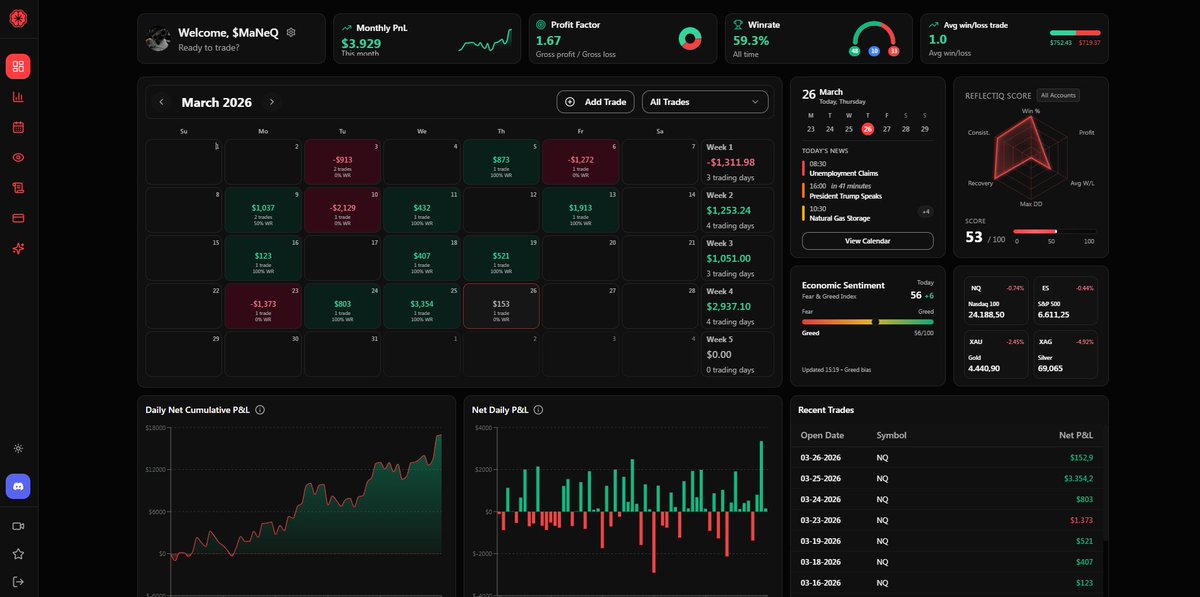The width and height of the screenshot is (1200, 597).
Task: Click the Monthly PnL sparkline chart
Action: pos(485,41)
